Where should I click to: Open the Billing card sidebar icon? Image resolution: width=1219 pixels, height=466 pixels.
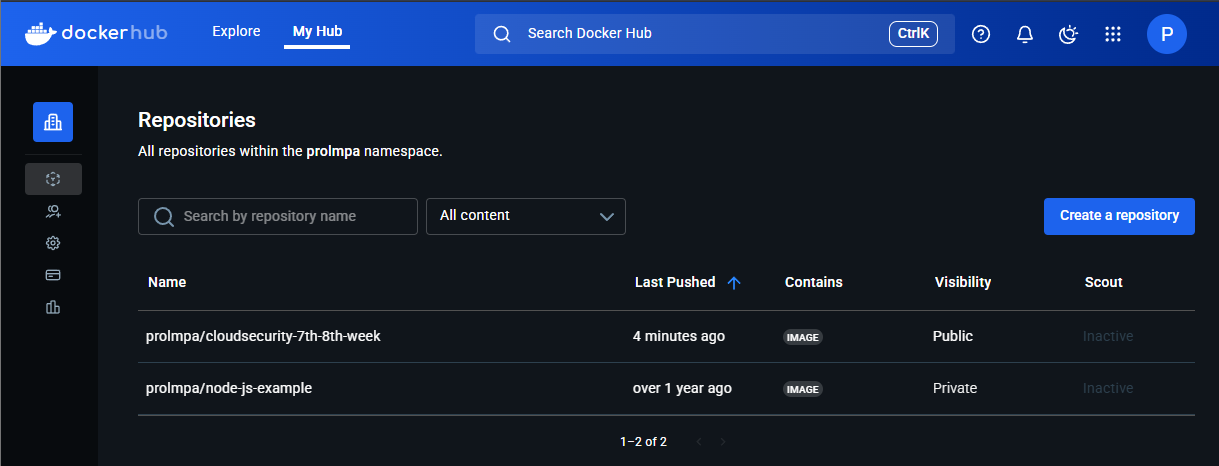(x=53, y=275)
